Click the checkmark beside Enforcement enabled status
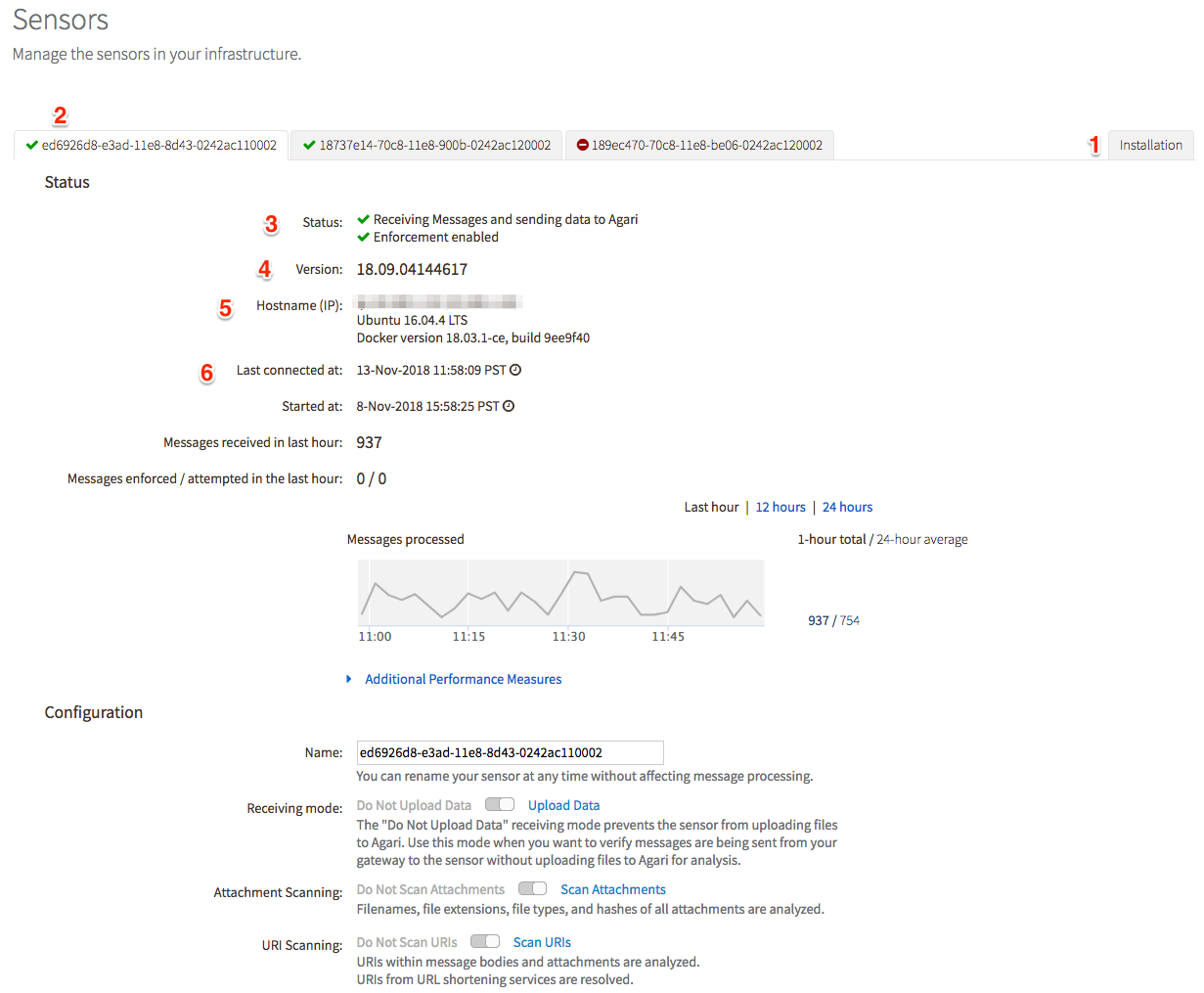The image size is (1204, 993). coord(362,237)
